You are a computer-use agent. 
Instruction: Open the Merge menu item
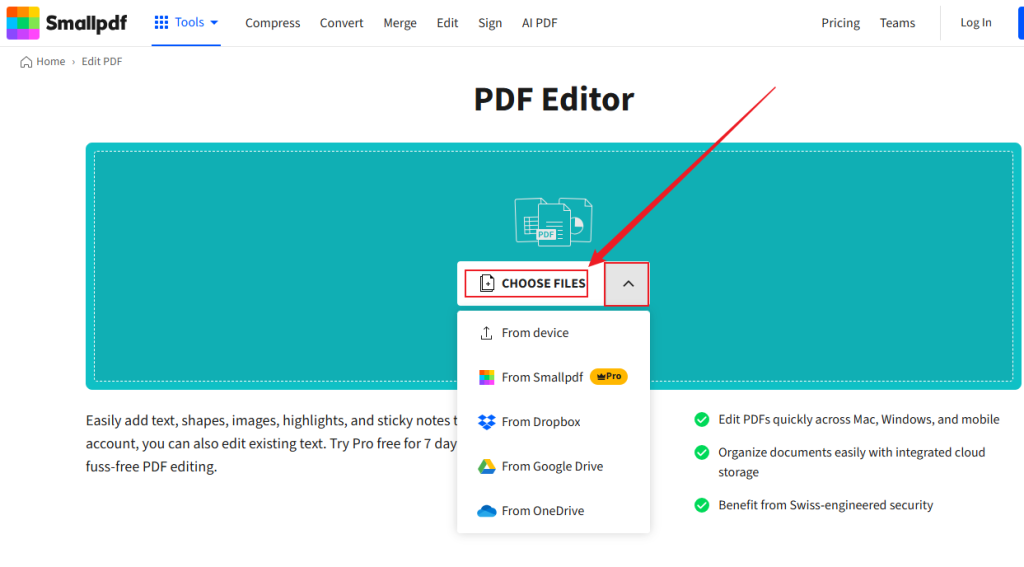tap(400, 23)
